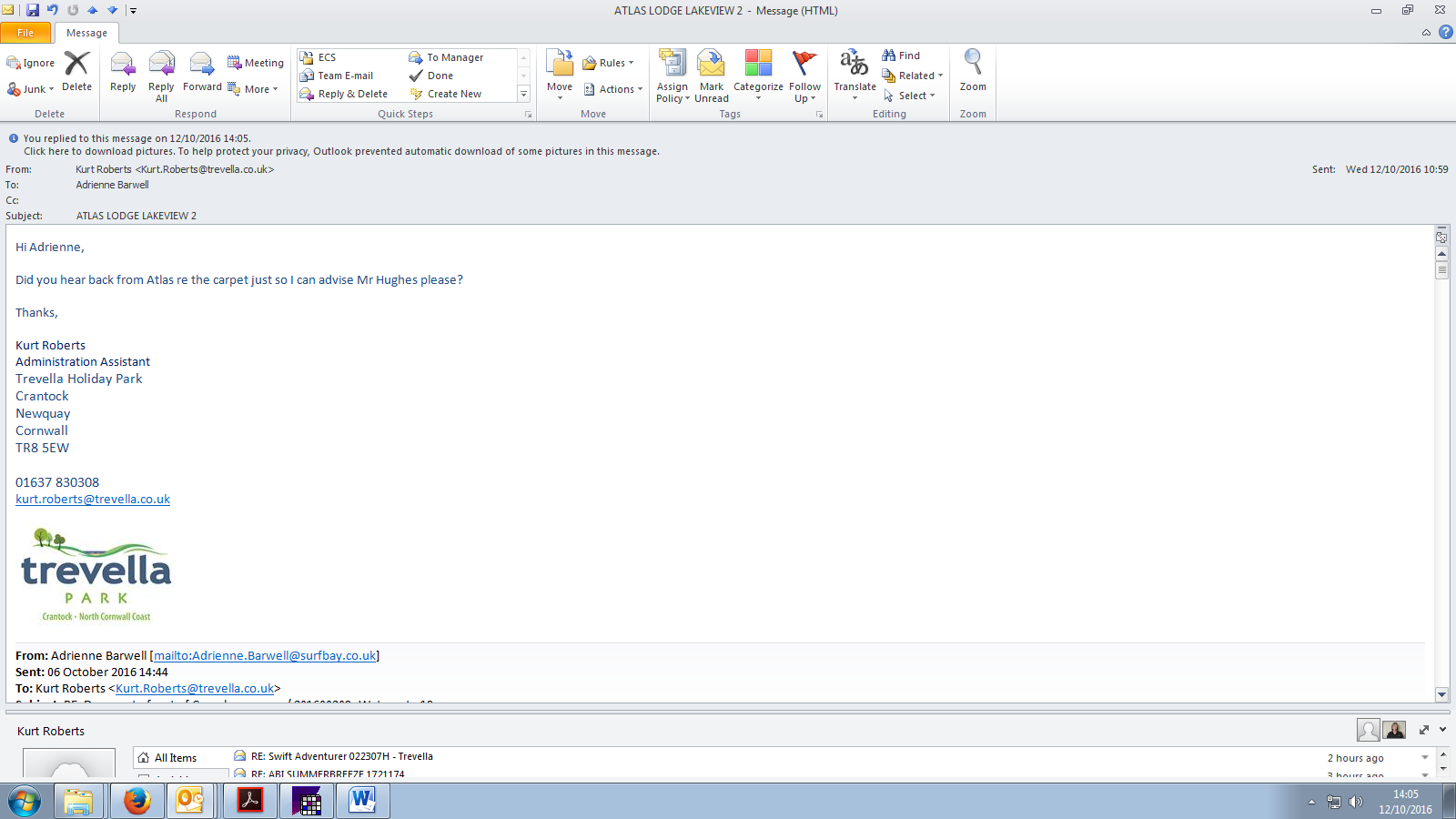The image size is (1456, 819).
Task: Open the Customize Quick Access Toolbar menu
Action: tap(133, 11)
